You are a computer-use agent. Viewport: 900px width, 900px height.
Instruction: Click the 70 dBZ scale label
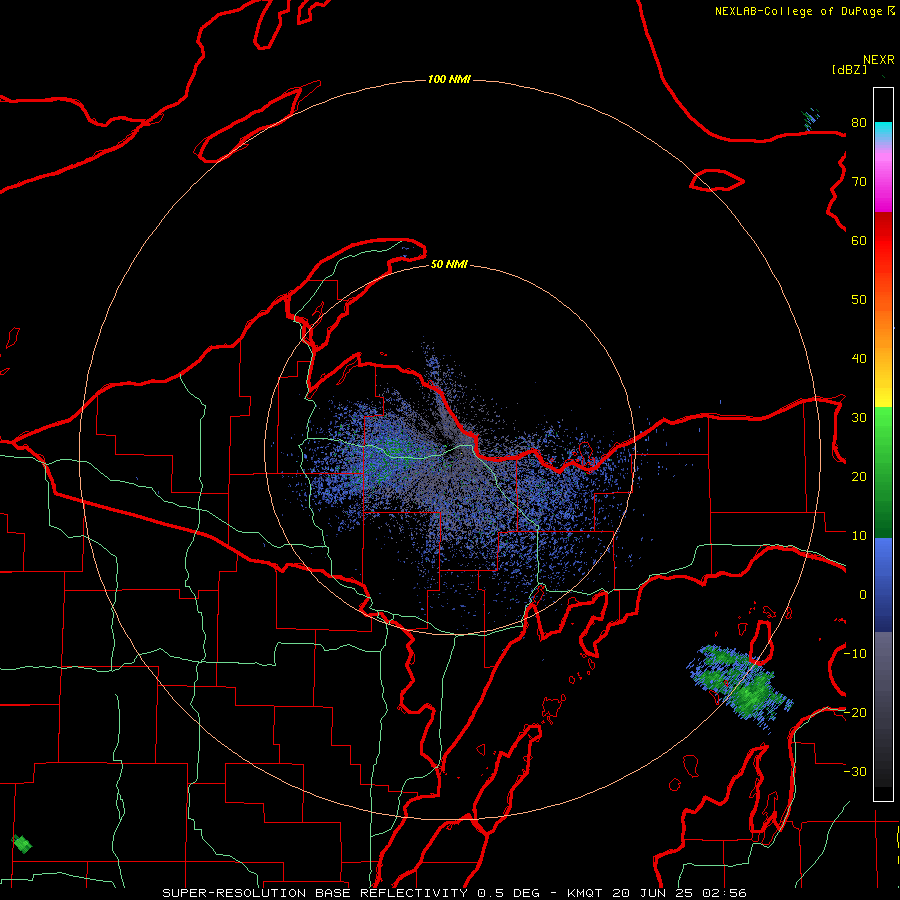pyautogui.click(x=859, y=181)
